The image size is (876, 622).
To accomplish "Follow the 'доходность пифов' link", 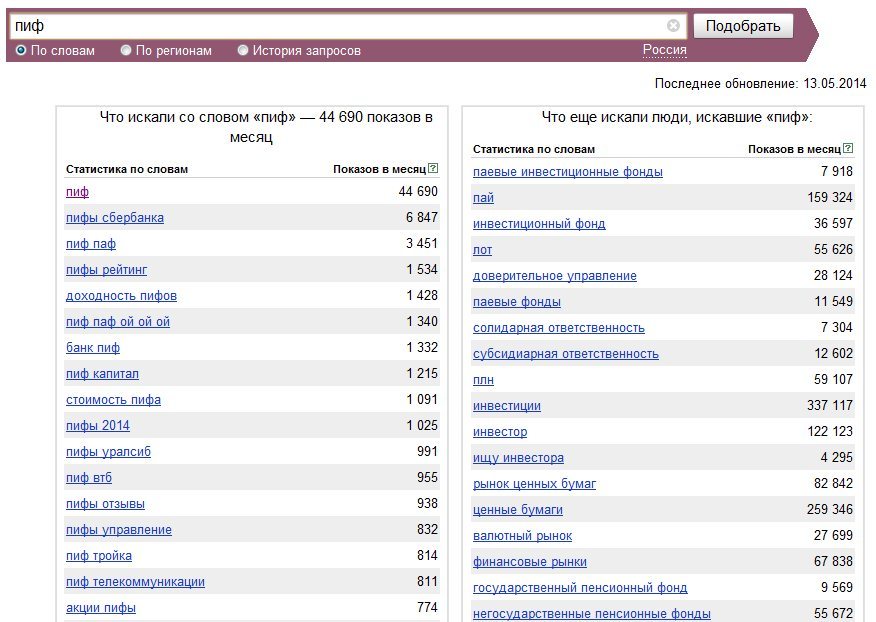I will coord(121,296).
